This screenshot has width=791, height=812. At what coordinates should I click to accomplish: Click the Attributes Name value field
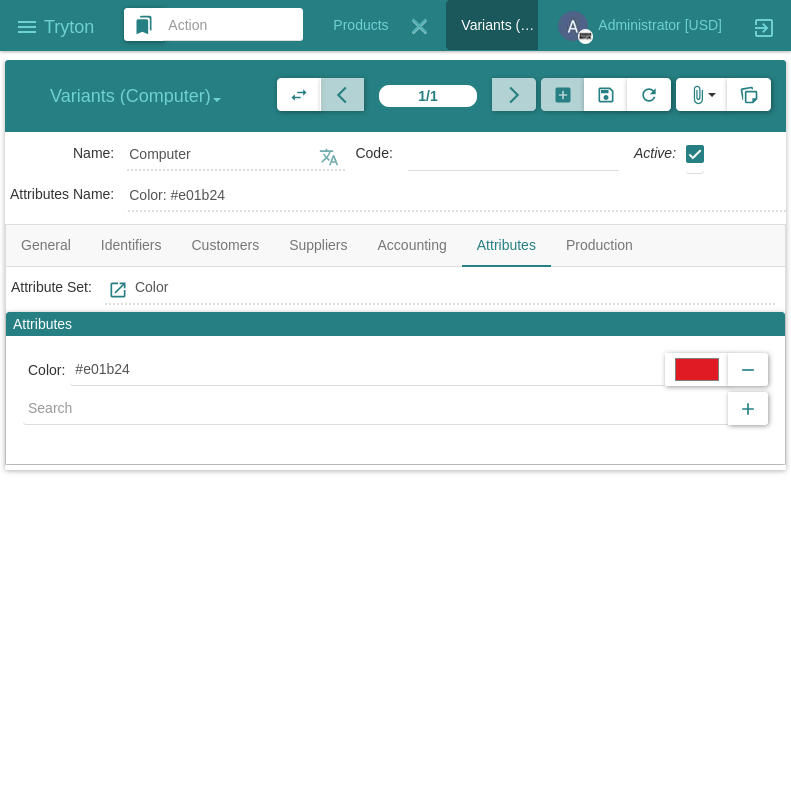click(x=456, y=196)
